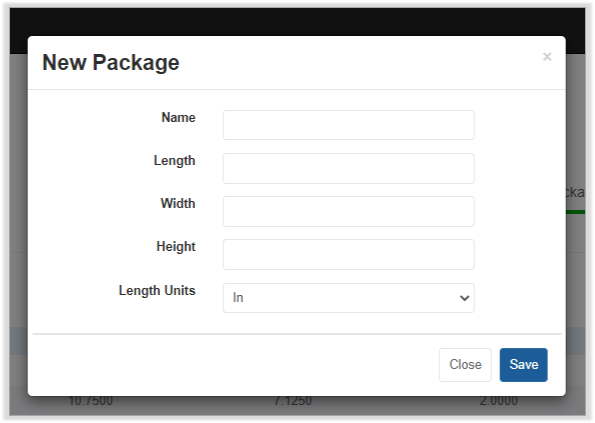Click the Length Units label
This screenshot has width=595, height=423.
(157, 291)
